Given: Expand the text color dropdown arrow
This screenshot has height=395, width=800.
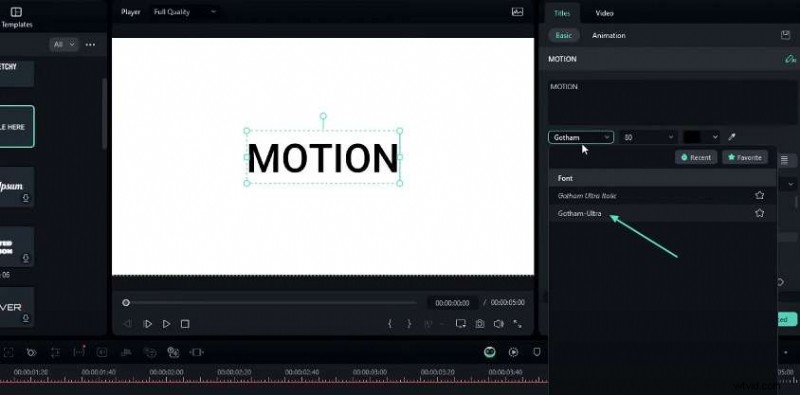Looking at the screenshot, I should [715, 137].
